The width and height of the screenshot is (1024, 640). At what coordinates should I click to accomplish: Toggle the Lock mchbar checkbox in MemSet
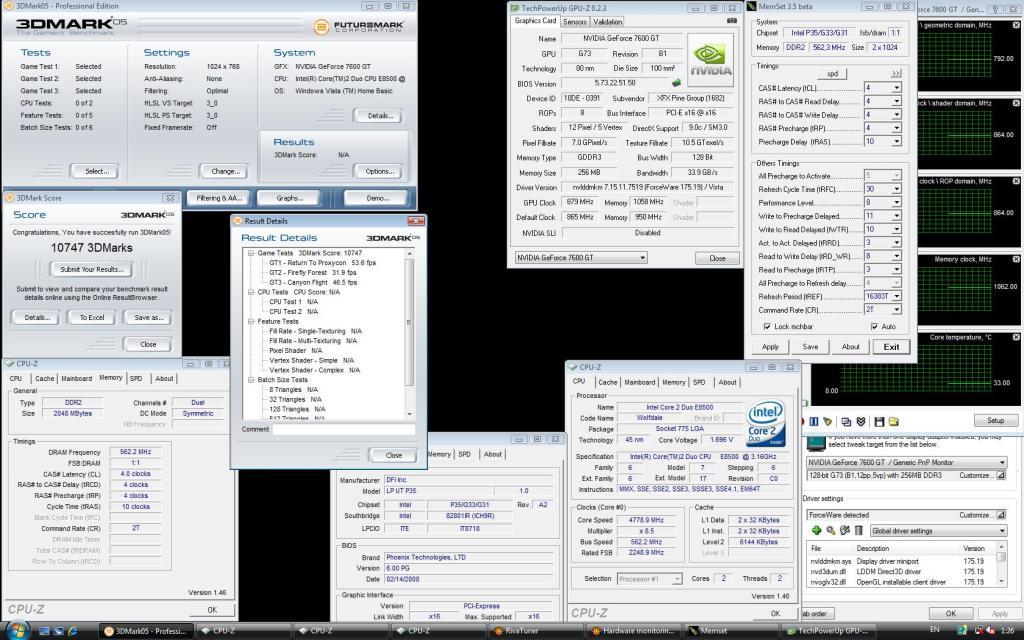click(x=767, y=326)
